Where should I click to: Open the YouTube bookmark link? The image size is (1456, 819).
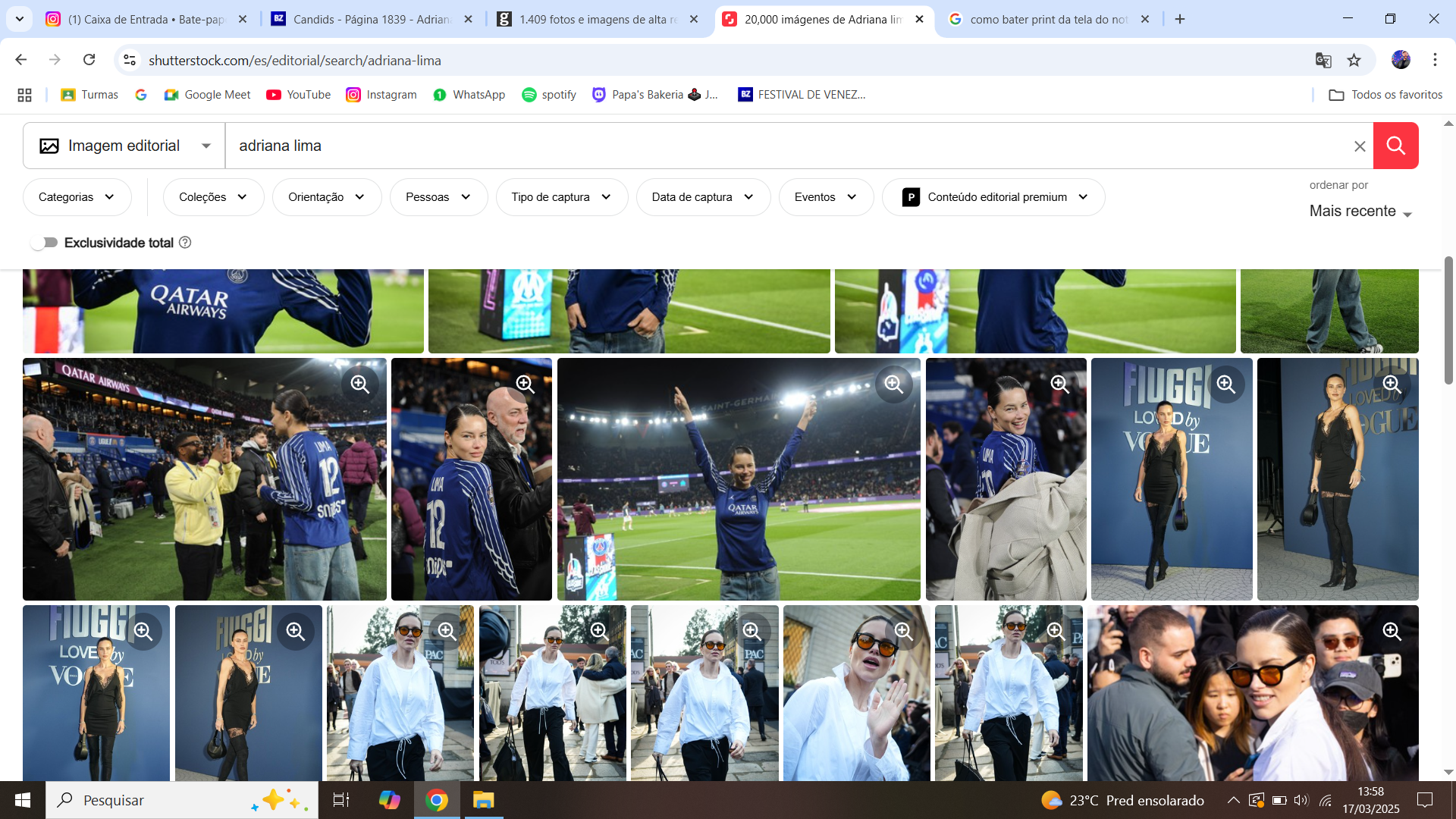[299, 95]
